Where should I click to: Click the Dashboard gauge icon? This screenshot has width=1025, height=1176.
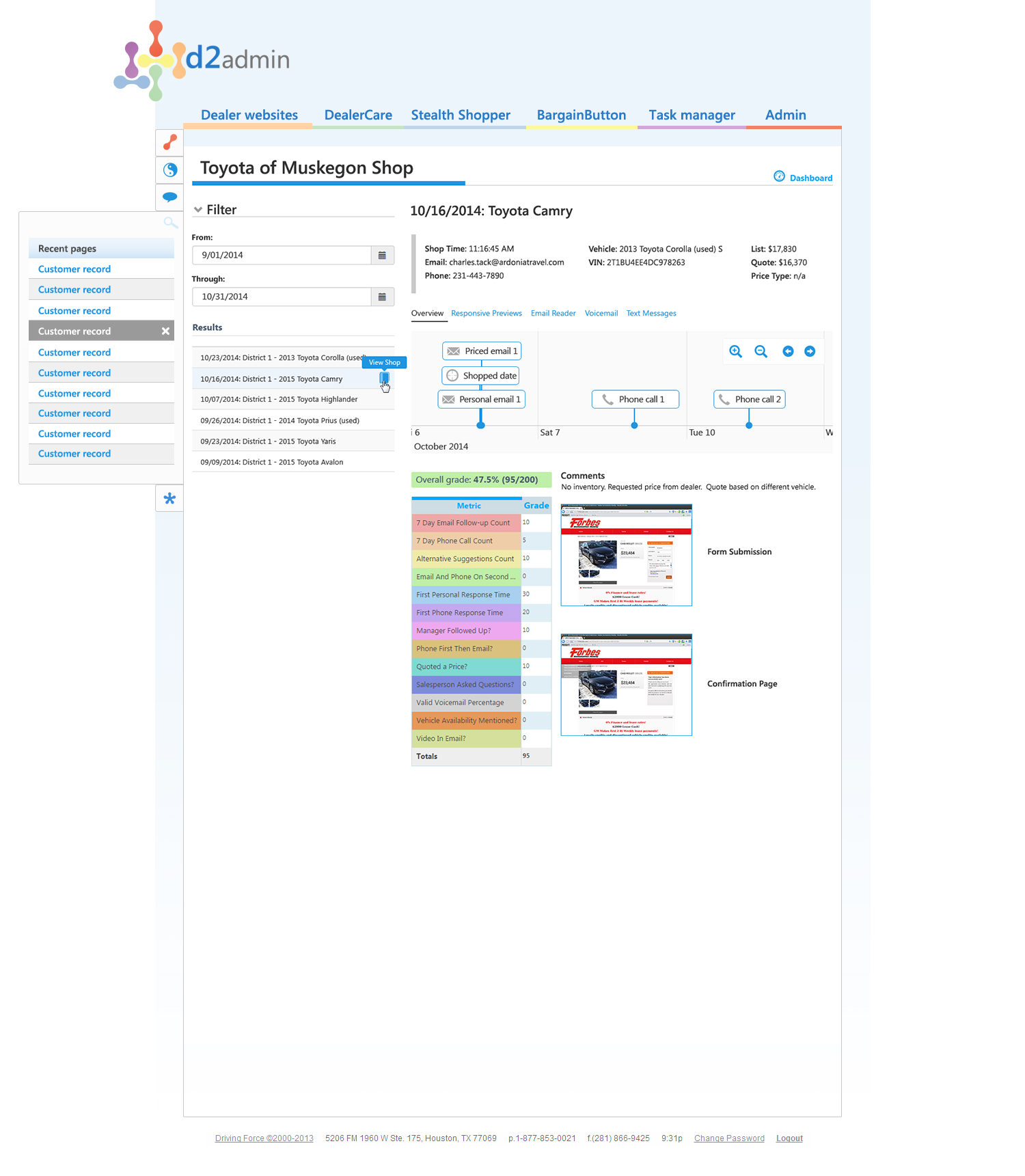click(779, 176)
